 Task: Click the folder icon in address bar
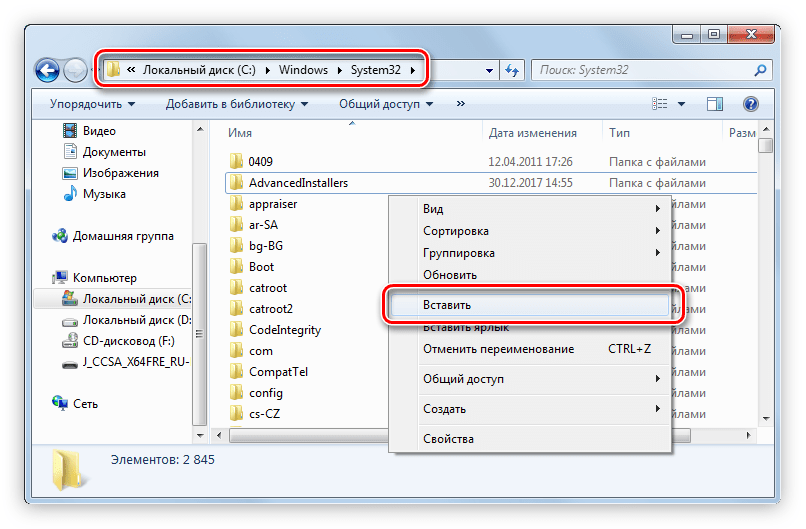coord(113,69)
